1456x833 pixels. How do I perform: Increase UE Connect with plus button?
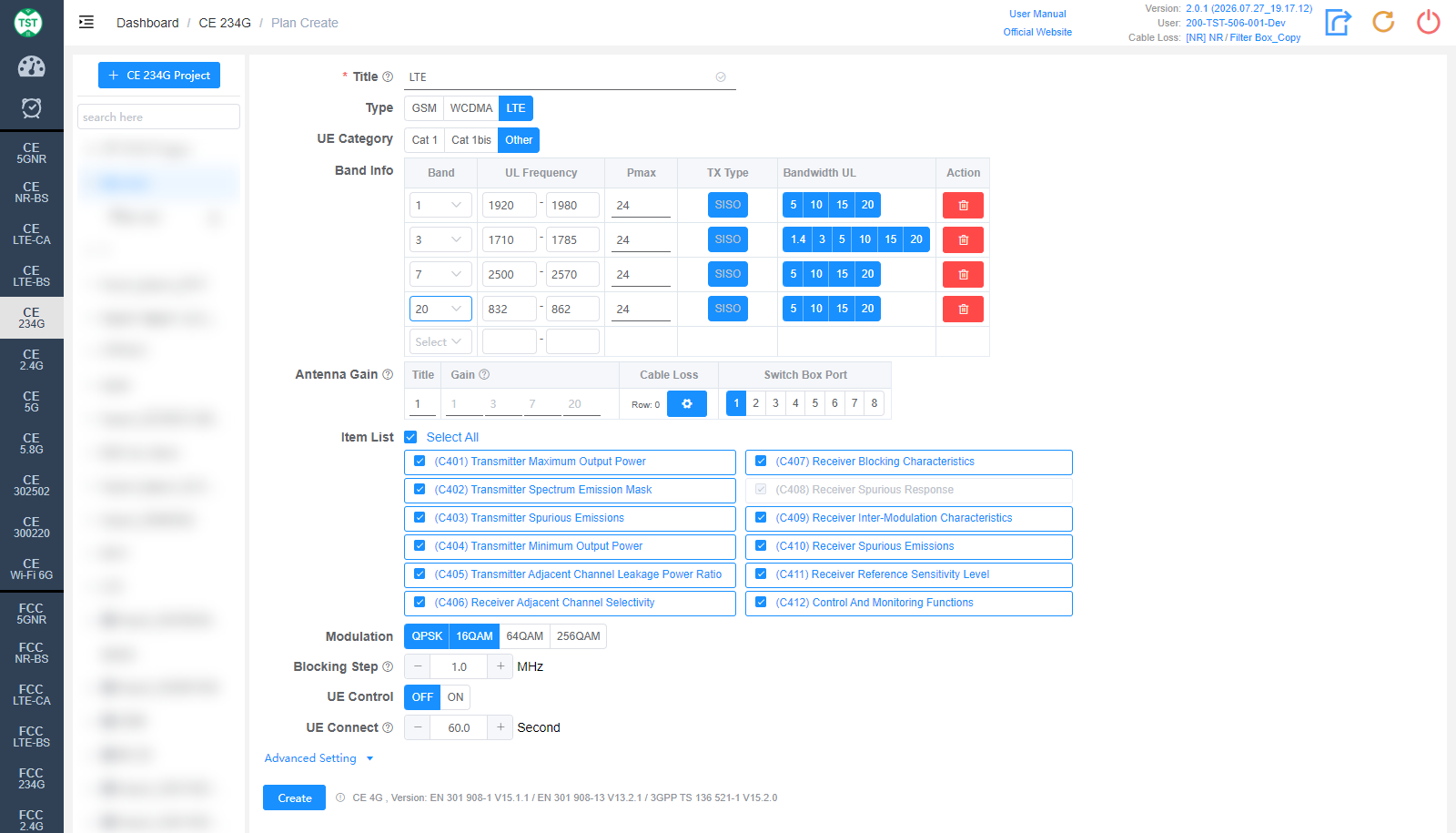[x=500, y=728]
